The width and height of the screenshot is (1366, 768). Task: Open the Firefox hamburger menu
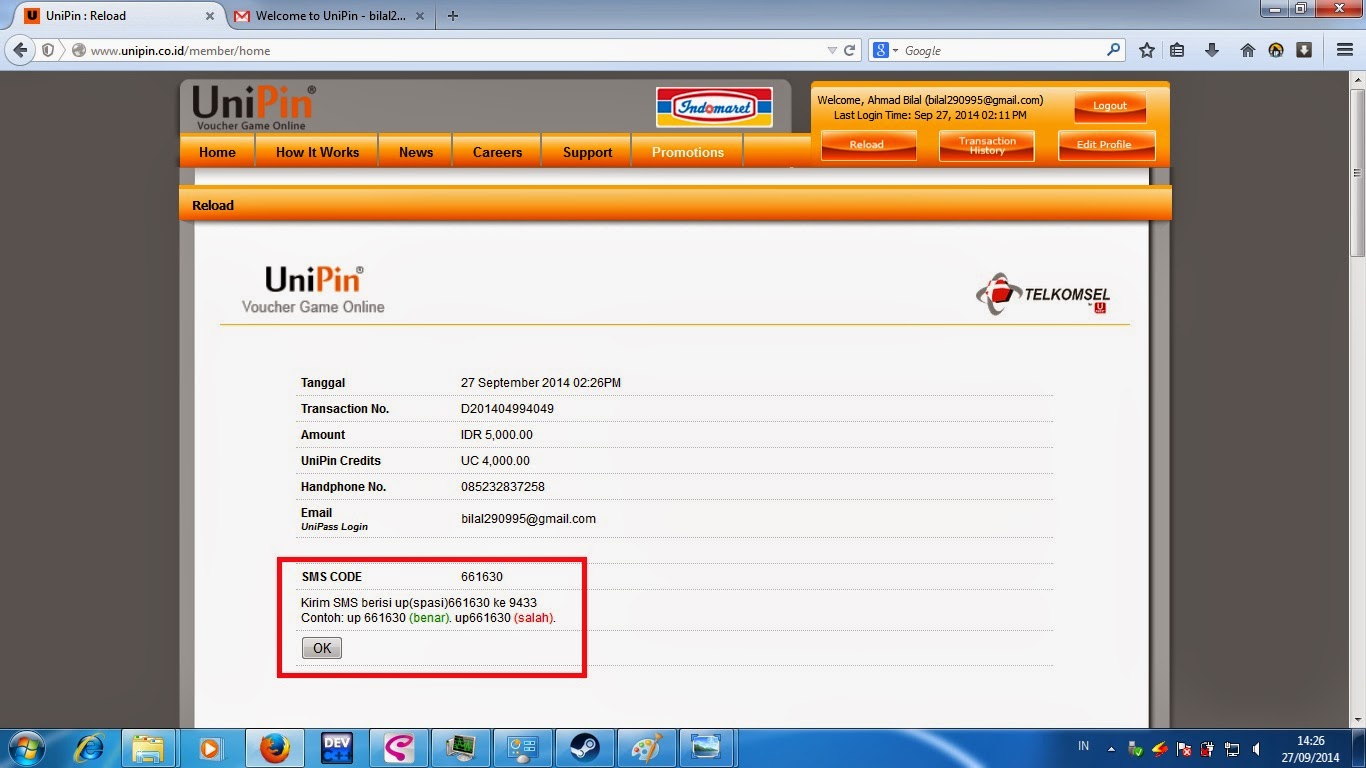[x=1345, y=50]
